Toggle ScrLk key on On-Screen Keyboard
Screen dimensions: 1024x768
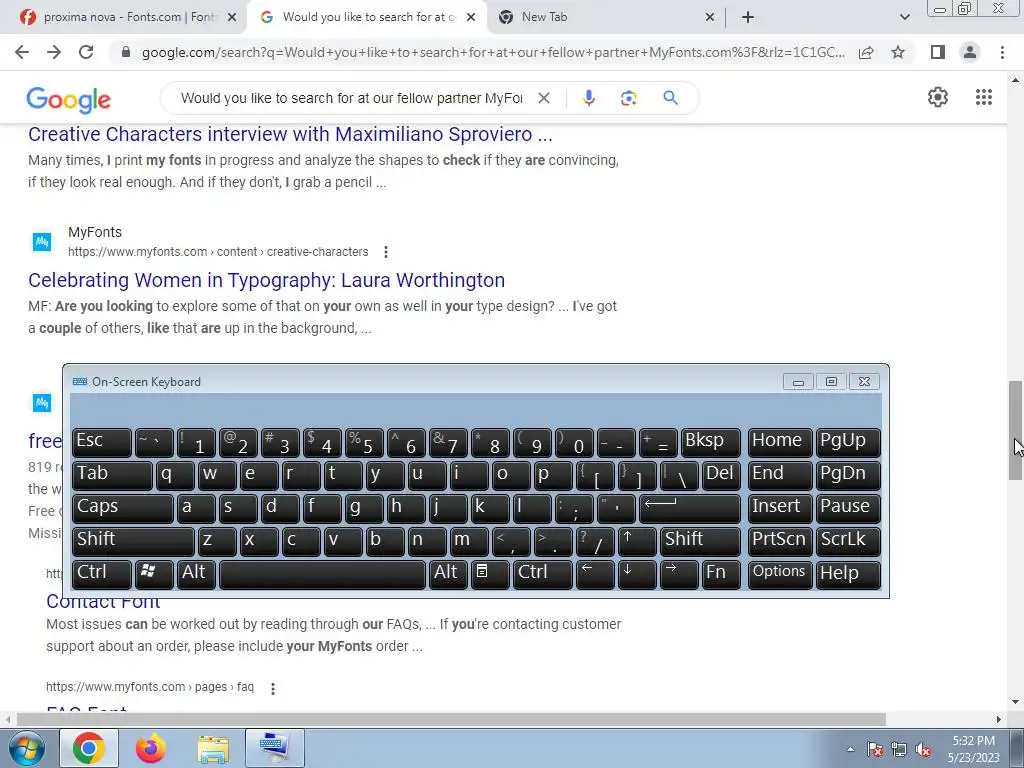(x=848, y=541)
